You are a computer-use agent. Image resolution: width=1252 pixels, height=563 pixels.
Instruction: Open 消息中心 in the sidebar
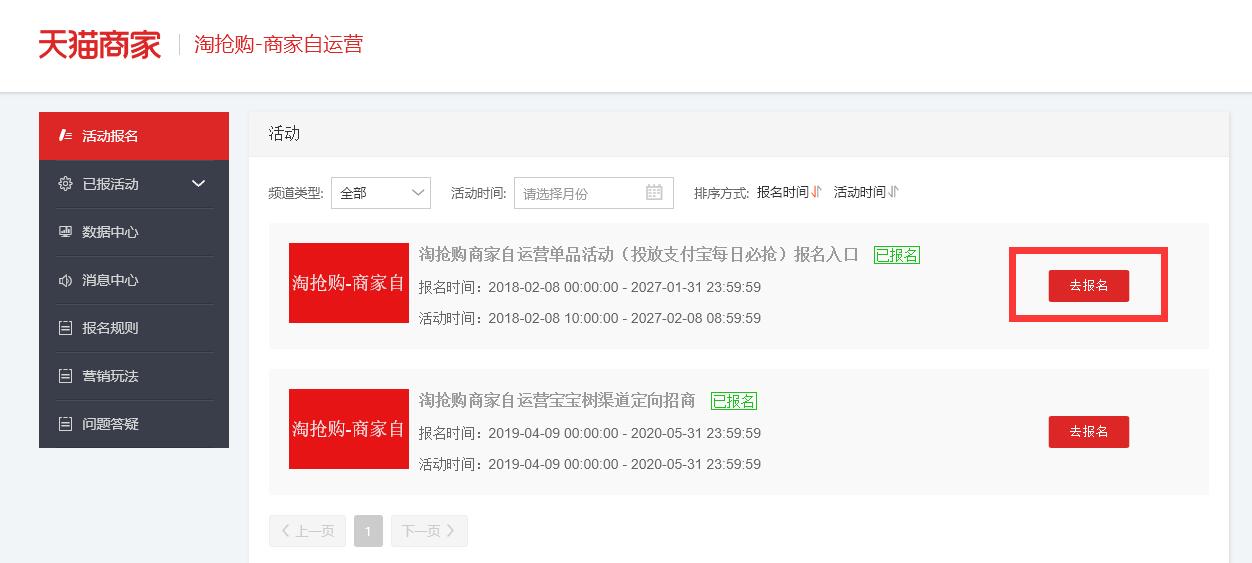click(x=134, y=280)
